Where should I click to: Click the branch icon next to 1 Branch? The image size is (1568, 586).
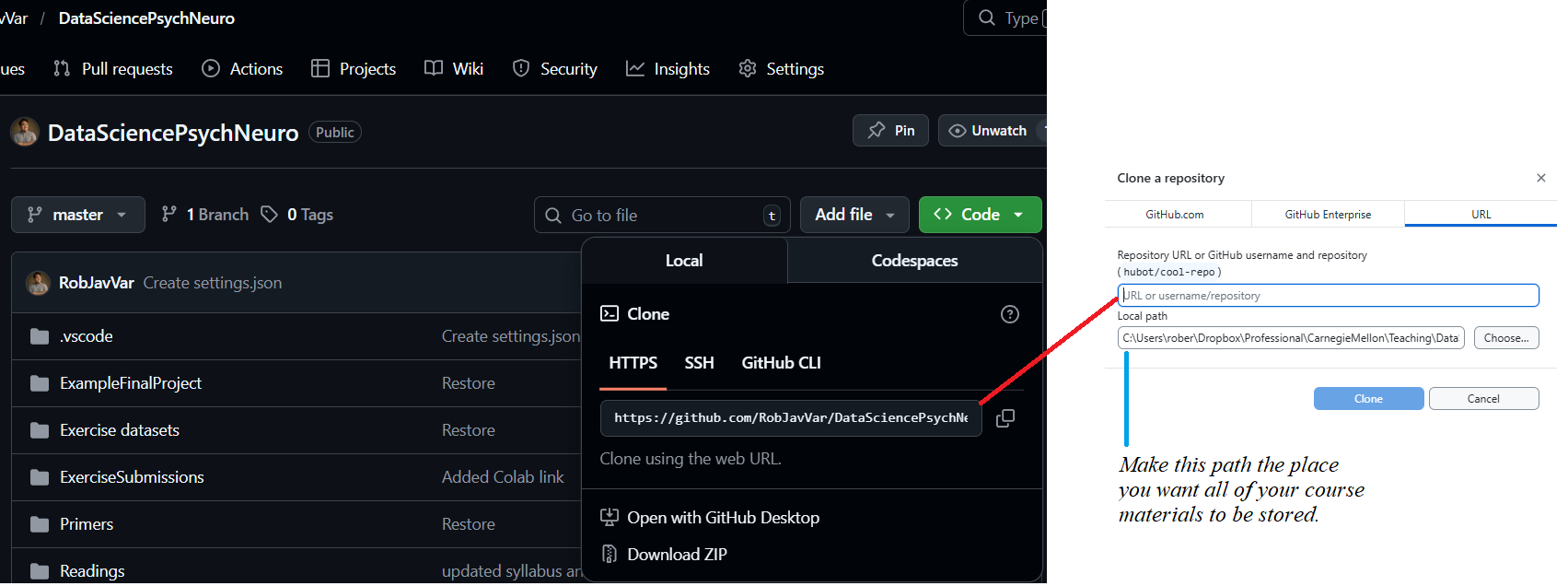point(168,215)
